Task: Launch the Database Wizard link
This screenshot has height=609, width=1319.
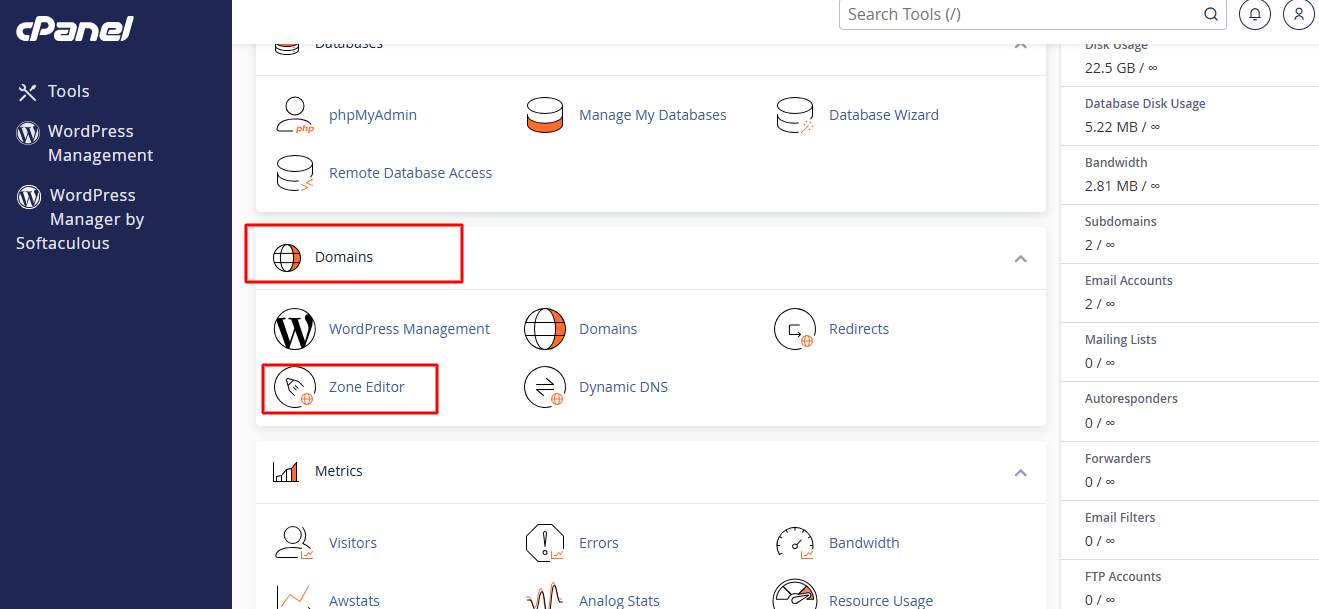Action: [x=884, y=115]
